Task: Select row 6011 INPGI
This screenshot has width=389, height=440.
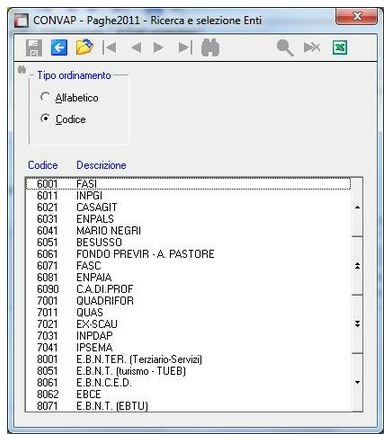Action: (188, 196)
